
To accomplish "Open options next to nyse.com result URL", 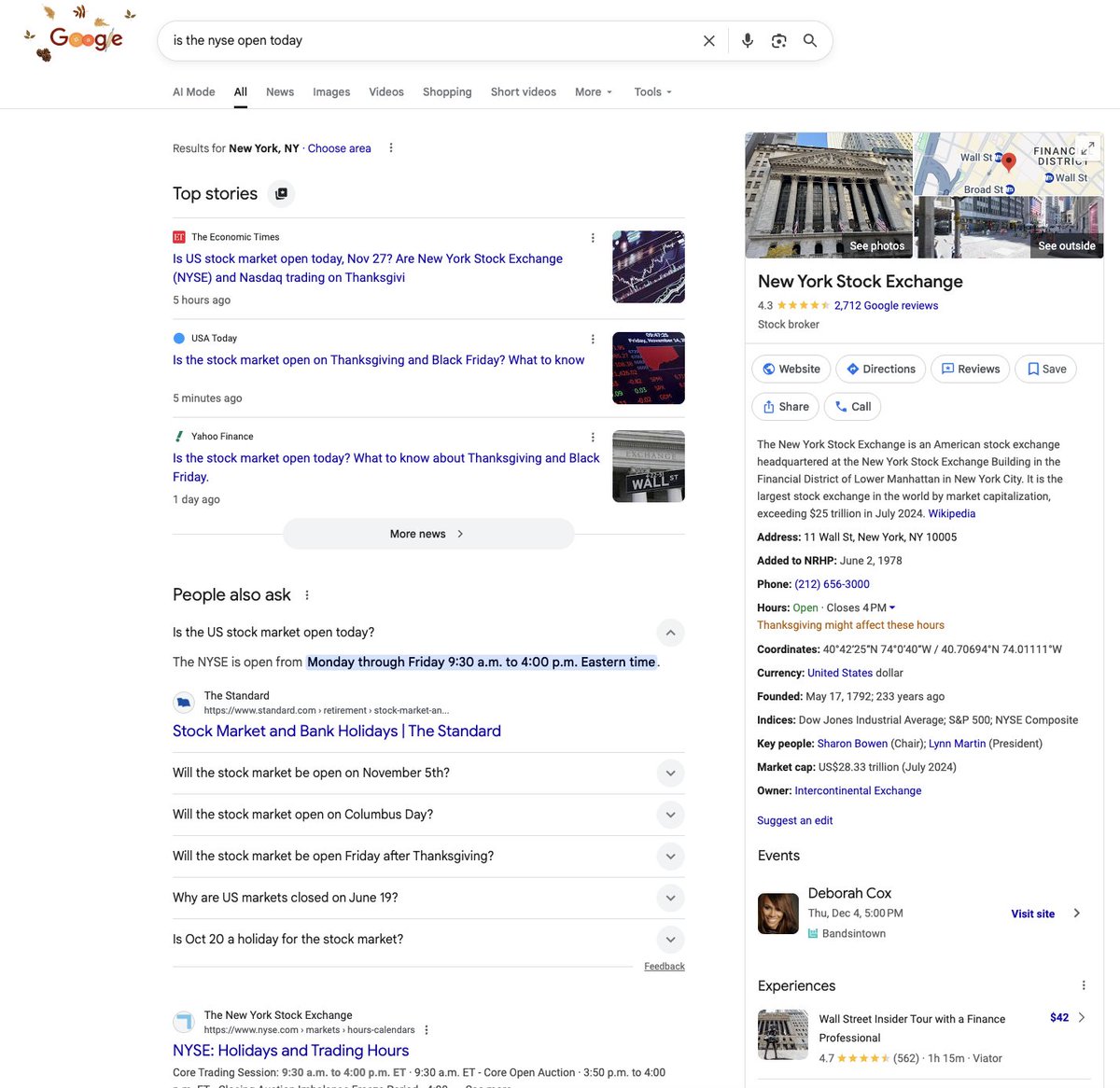I will [x=427, y=1030].
